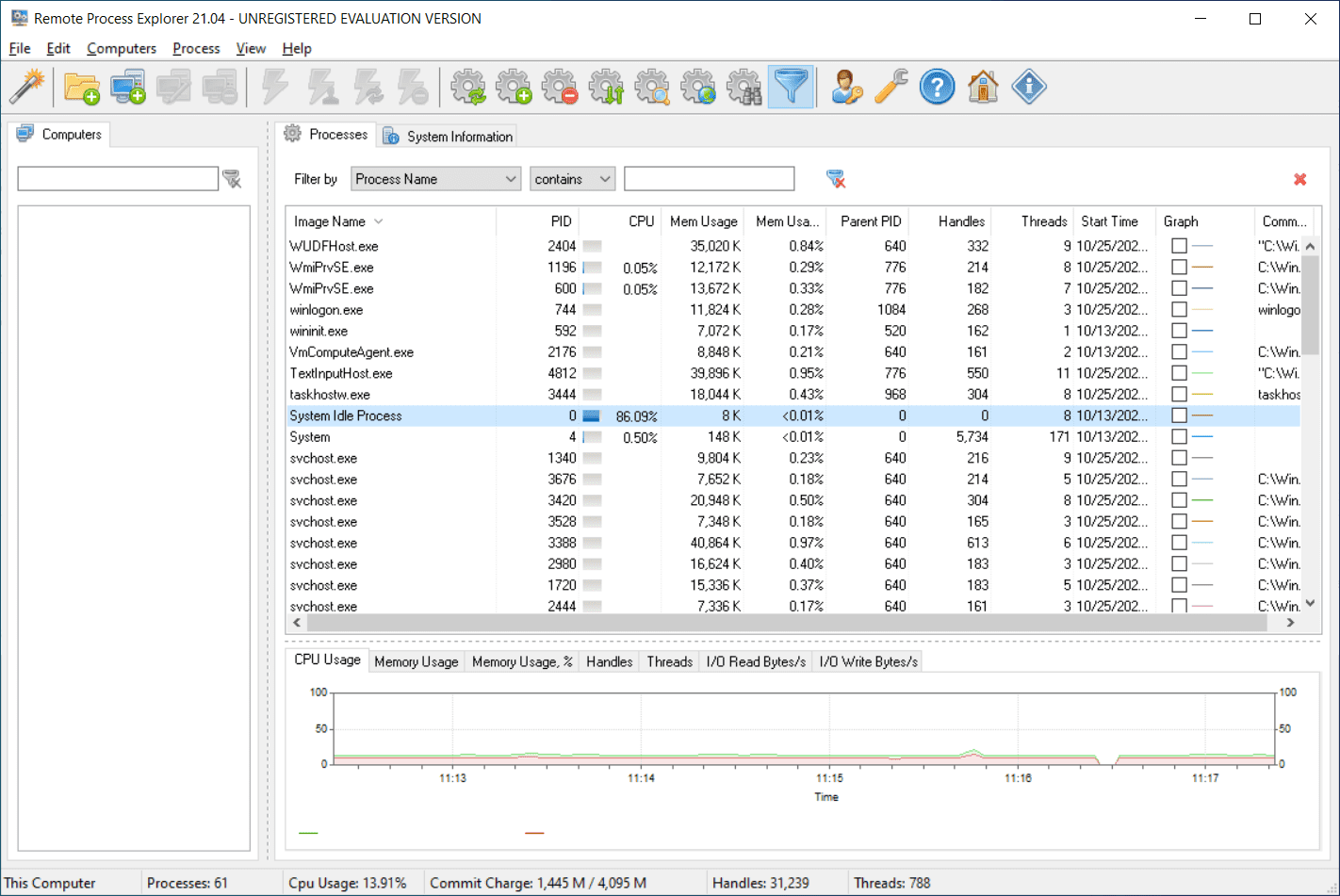Open the Computers menu
Viewport: 1340px width, 896px height.
(x=122, y=48)
